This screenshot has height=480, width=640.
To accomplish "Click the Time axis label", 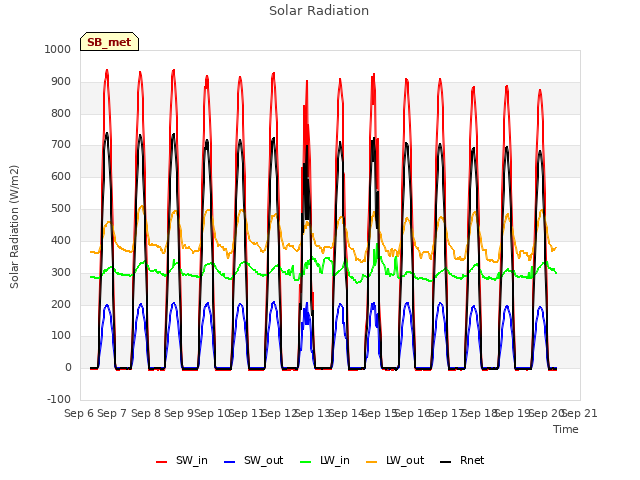I will tap(566, 429).
